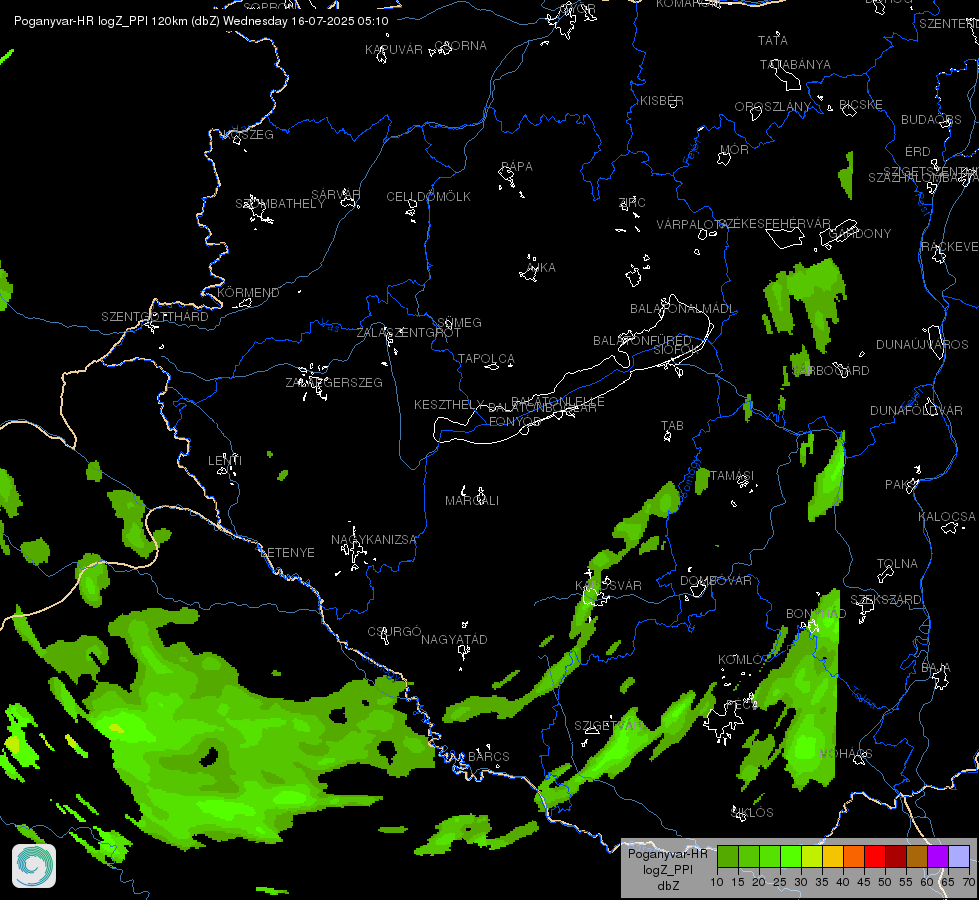Select the KISBÉR city label
Screen dimensions: 979x900
(x=662, y=101)
